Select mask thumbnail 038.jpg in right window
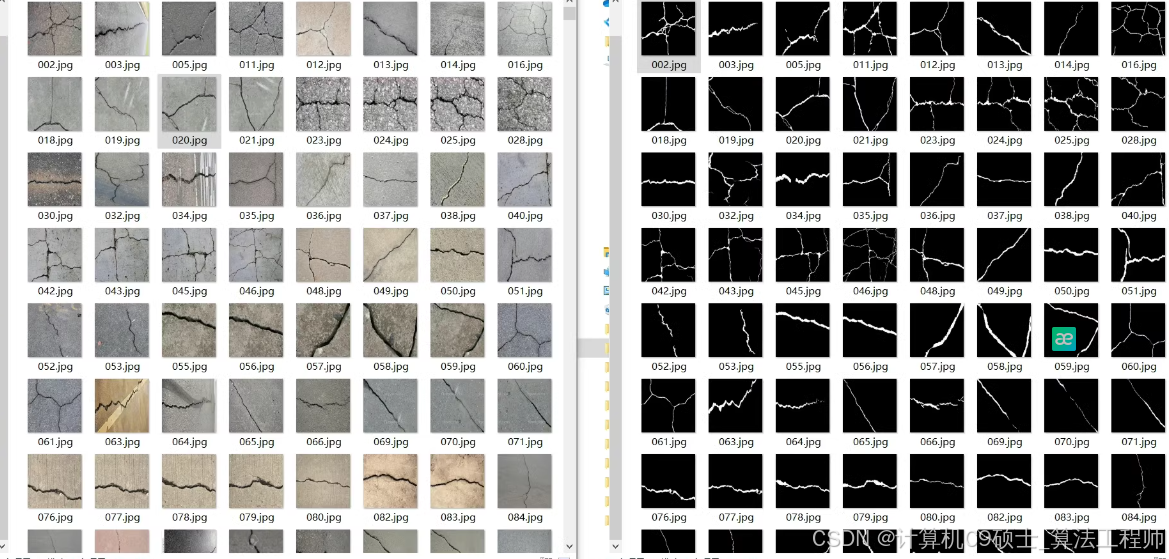The width and height of the screenshot is (1169, 559). (x=1071, y=180)
